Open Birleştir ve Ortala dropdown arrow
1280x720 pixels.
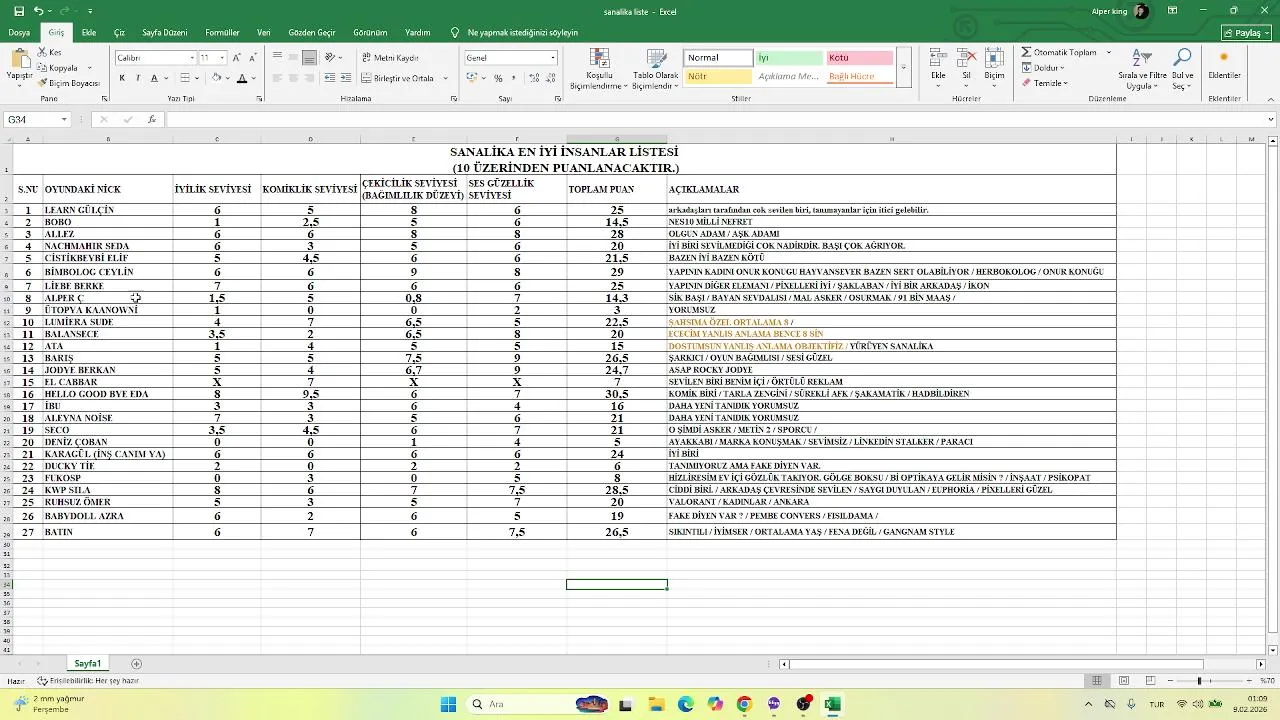coord(445,78)
